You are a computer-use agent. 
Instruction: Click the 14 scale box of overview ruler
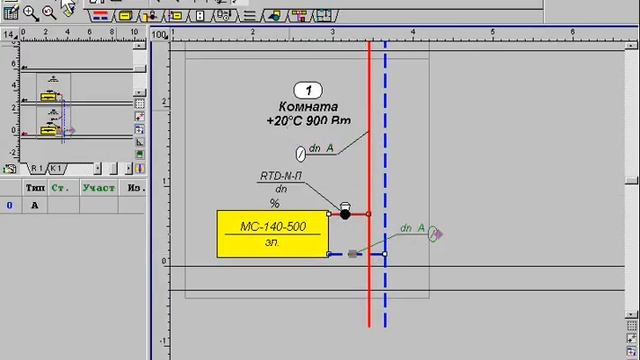(x=9, y=35)
